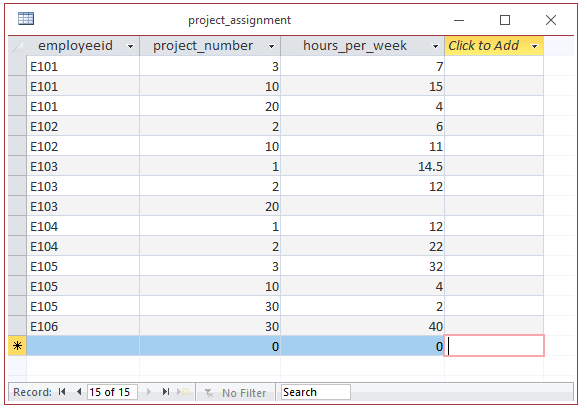Go to previous record arrow
Viewport: 581px width, 418px height.
79,392
